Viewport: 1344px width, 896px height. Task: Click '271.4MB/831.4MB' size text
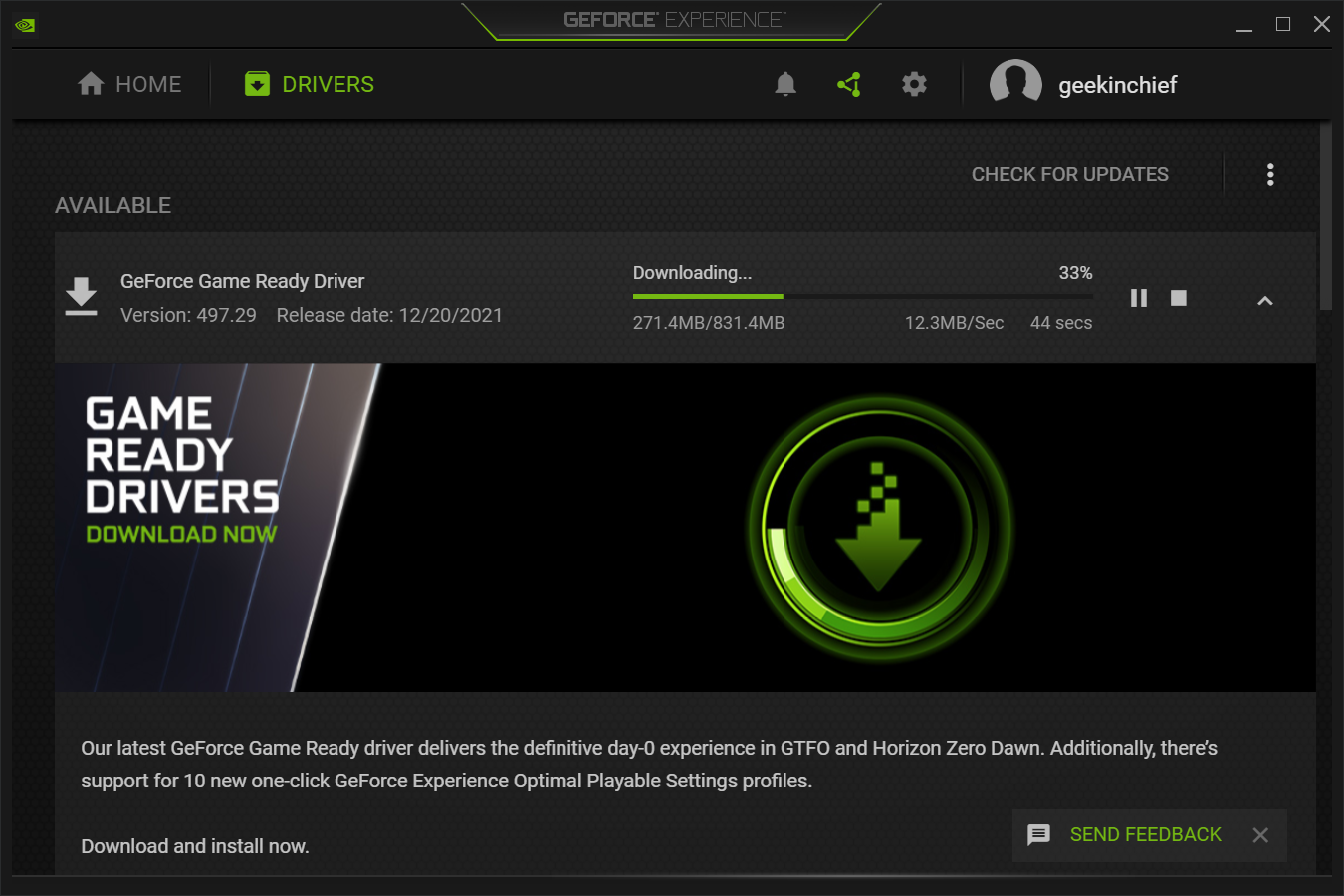click(709, 323)
